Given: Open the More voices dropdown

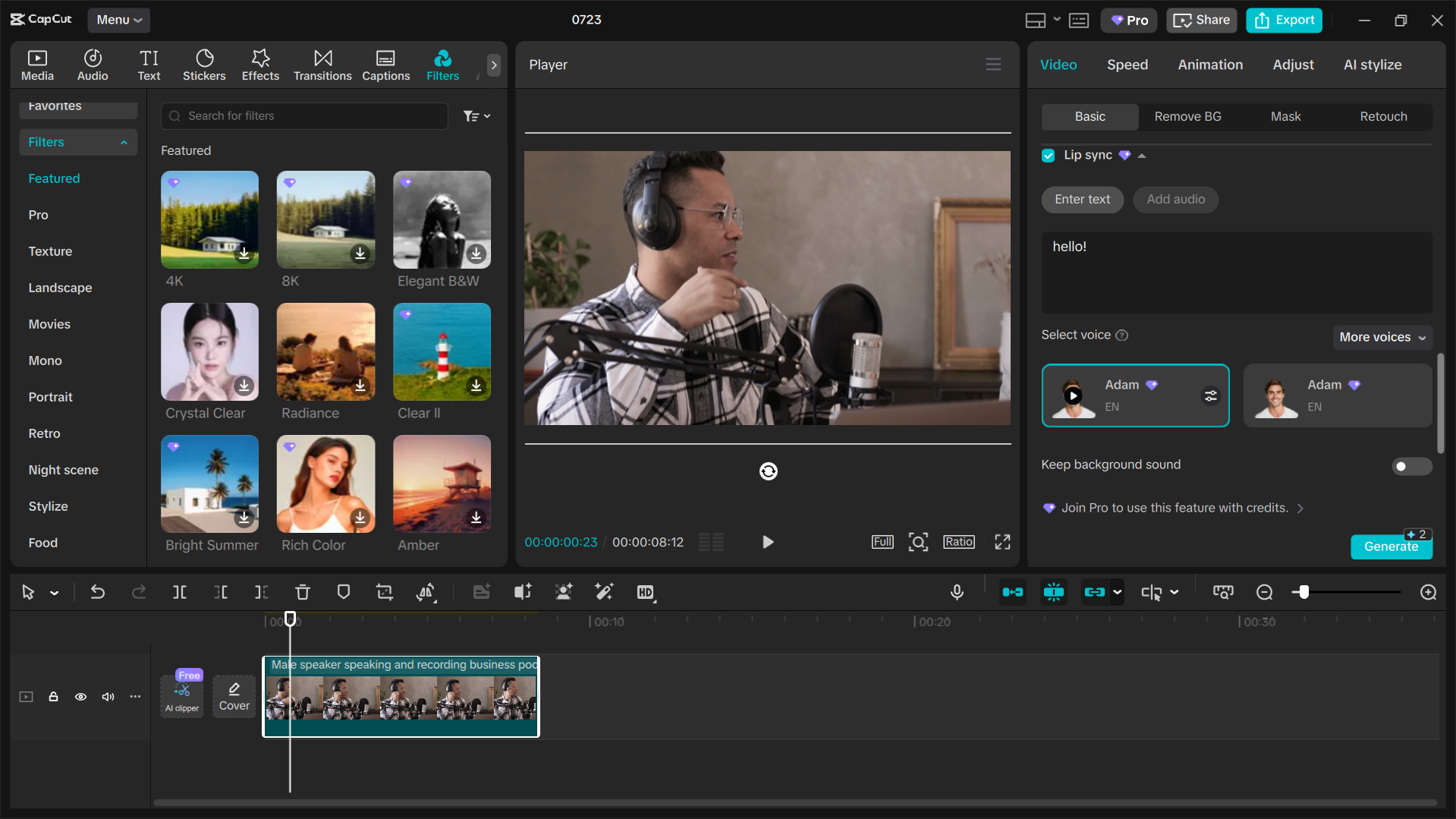Looking at the screenshot, I should pyautogui.click(x=1382, y=337).
